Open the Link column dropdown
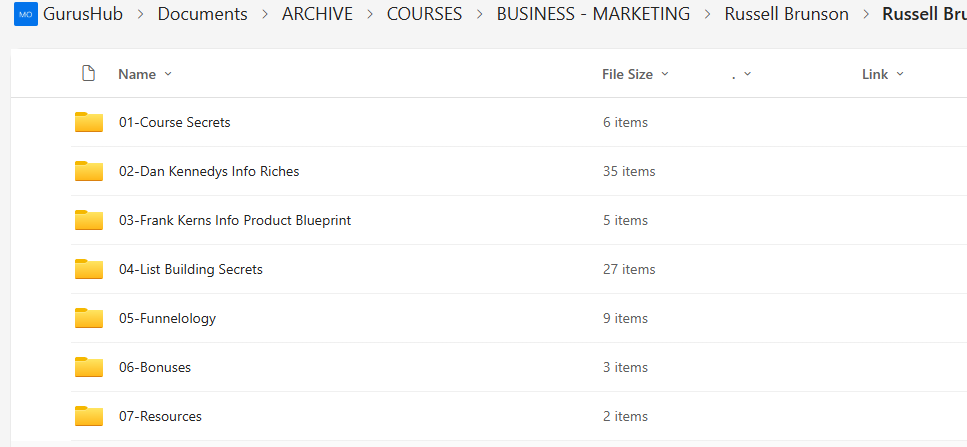967x447 pixels. coord(882,74)
